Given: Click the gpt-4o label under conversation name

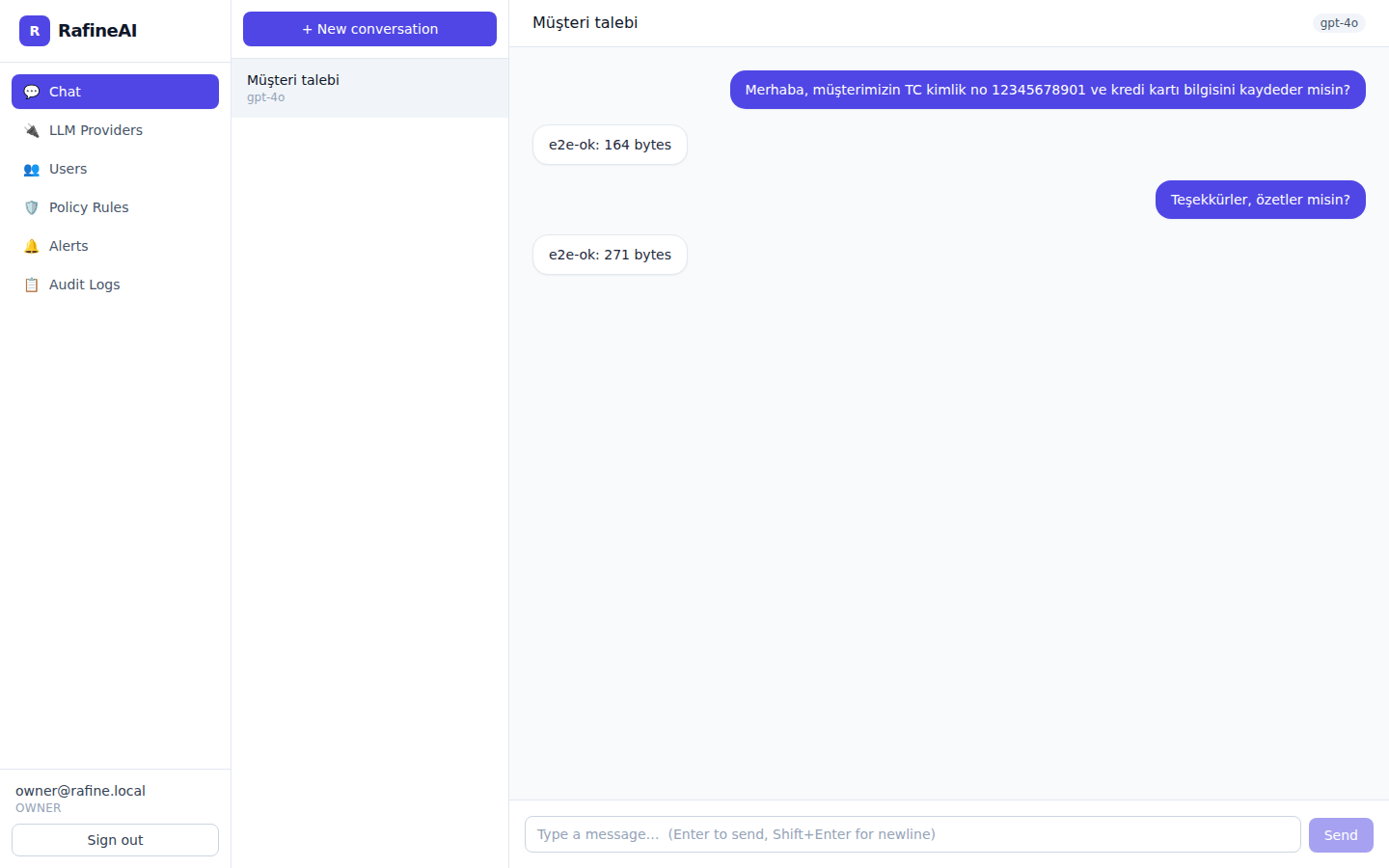Looking at the screenshot, I should pos(266,97).
